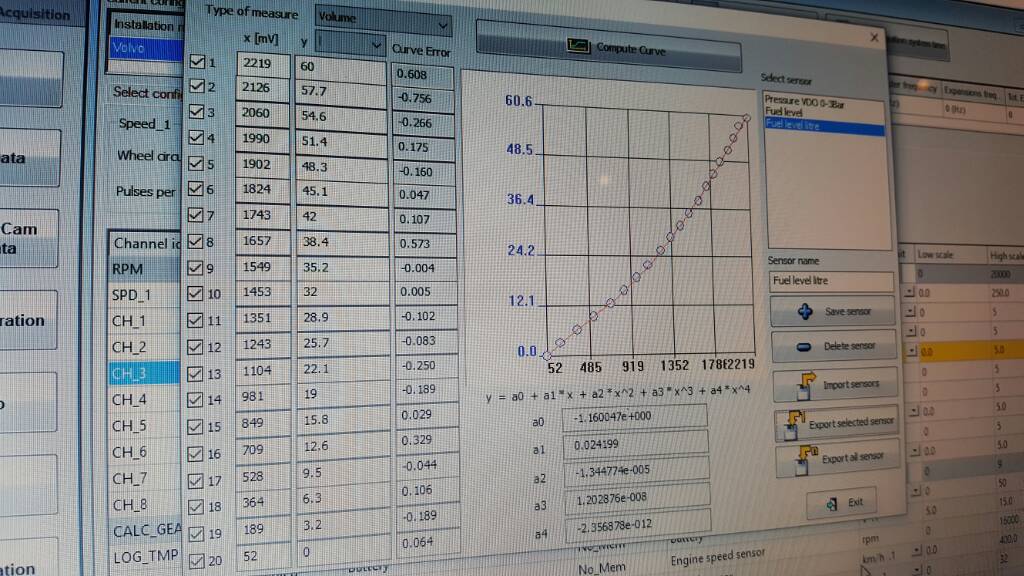Toggle checkbox for point 20
Screen dimensions: 1024x576
(x=197, y=560)
